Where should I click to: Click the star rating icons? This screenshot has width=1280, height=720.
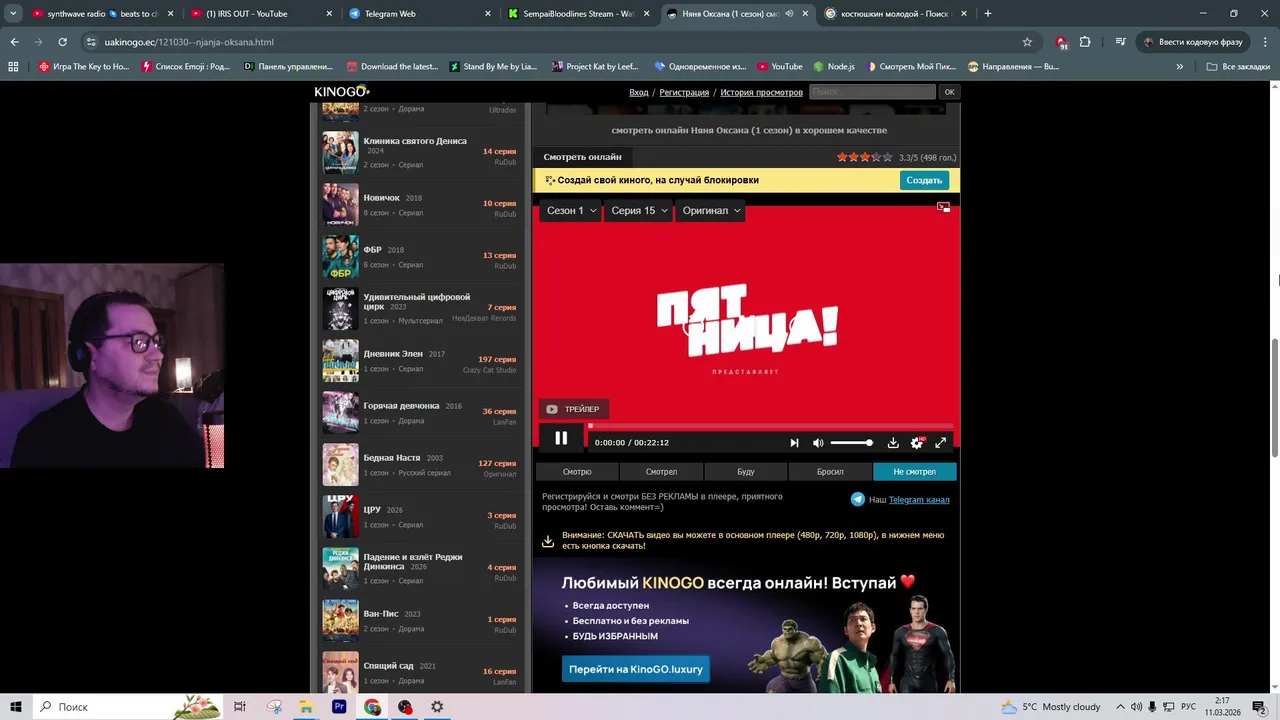(864, 157)
